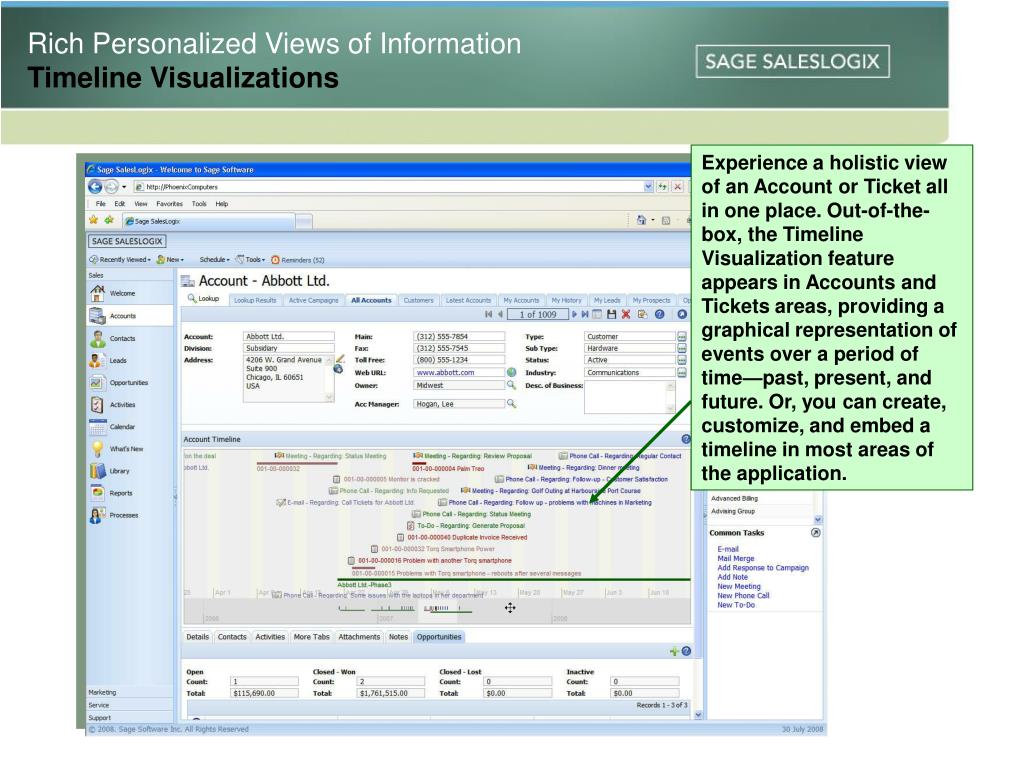Click the Duplicate Invoice Received timeline event

pos(462,537)
